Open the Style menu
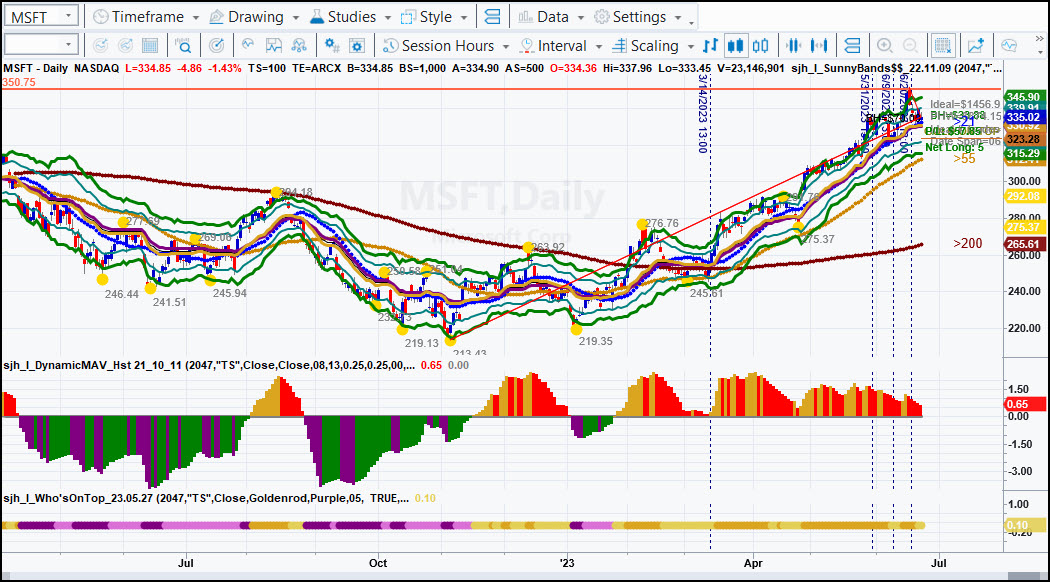The width and height of the screenshot is (1050, 582). click(x=427, y=17)
